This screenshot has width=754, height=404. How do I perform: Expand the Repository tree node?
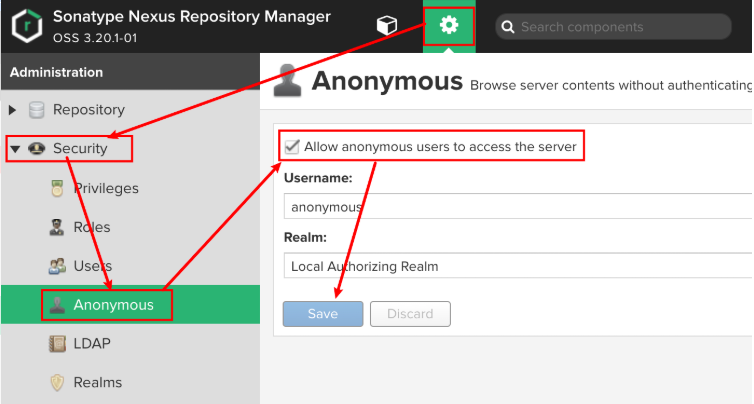point(13,110)
